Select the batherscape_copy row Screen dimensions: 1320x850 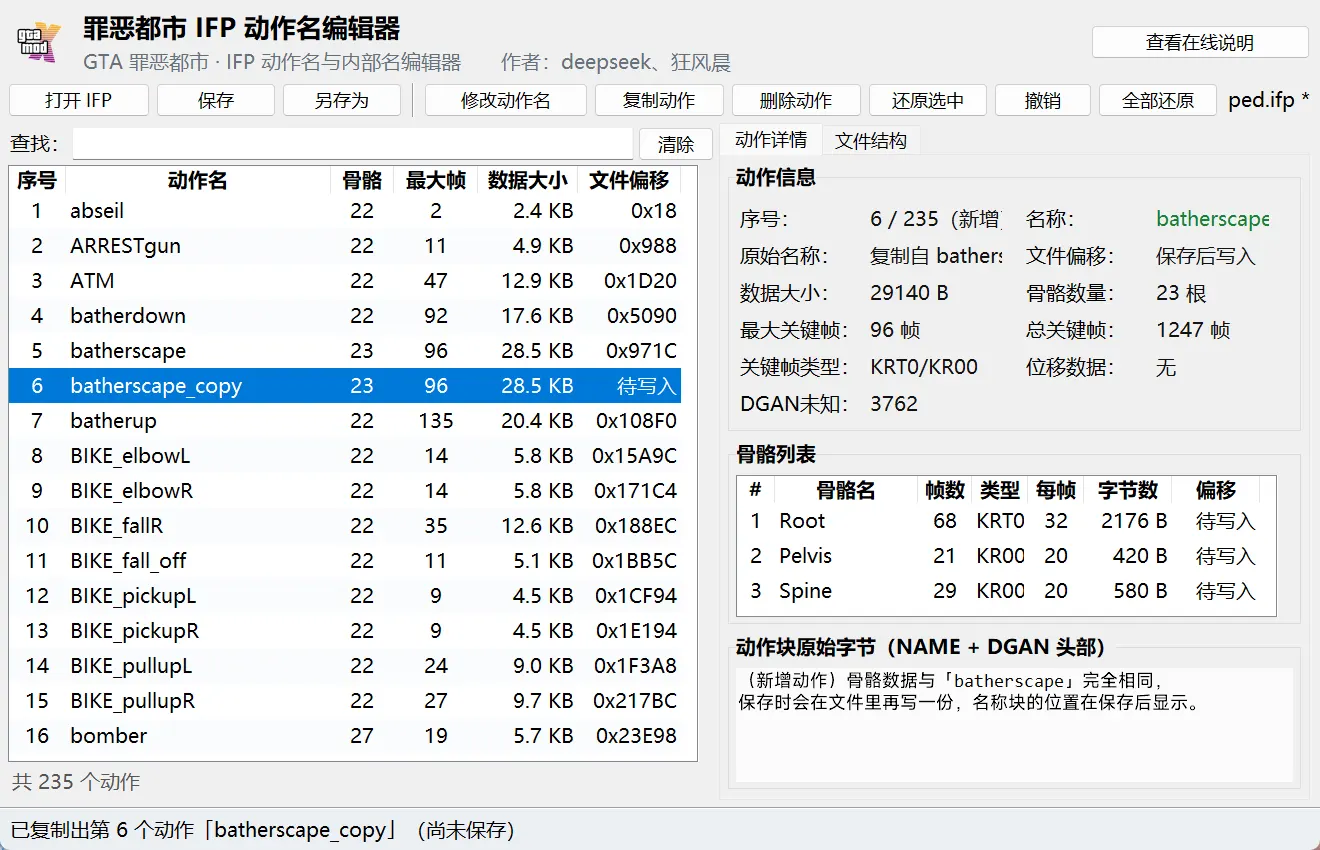point(345,386)
